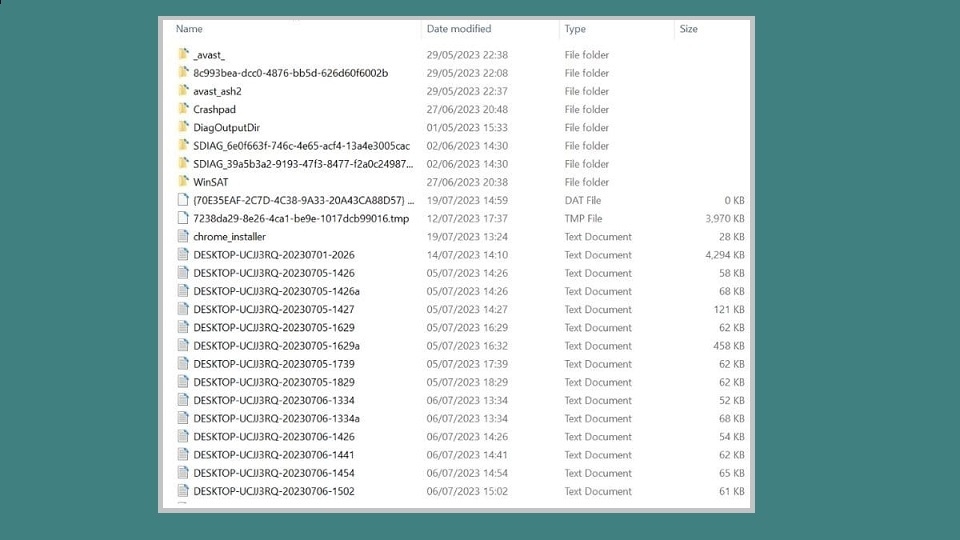Click the avast_ash2 folder icon
The height and width of the screenshot is (540, 960).
tap(183, 91)
